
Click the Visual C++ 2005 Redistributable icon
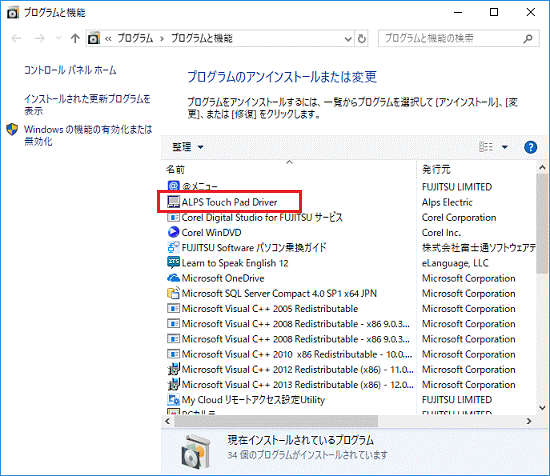pyautogui.click(x=173, y=309)
